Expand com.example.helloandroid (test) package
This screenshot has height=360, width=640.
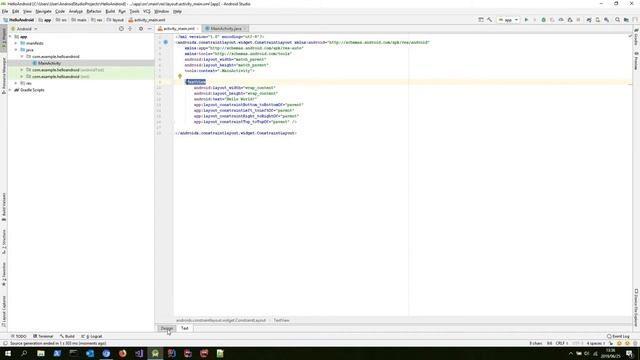[22, 76]
